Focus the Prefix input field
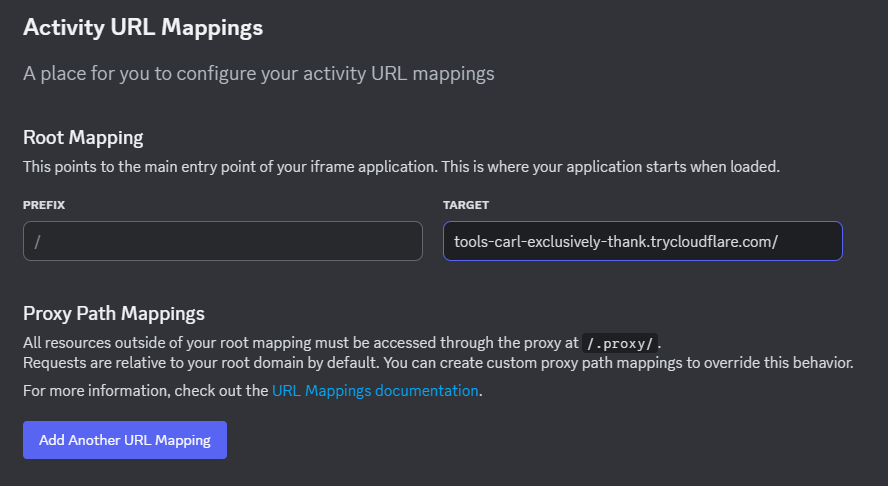Image resolution: width=888 pixels, height=486 pixels. click(x=223, y=241)
